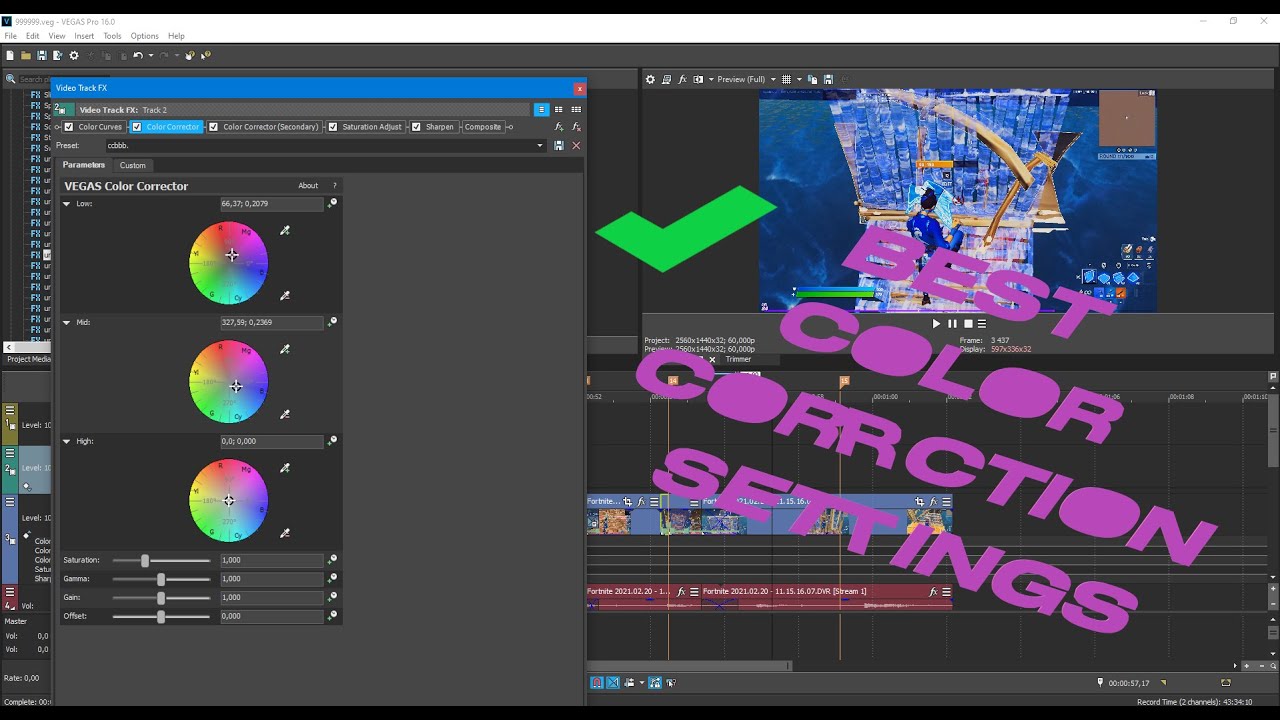Delete the current preset with the X icon
Screen dimensions: 1280x720
pos(576,146)
